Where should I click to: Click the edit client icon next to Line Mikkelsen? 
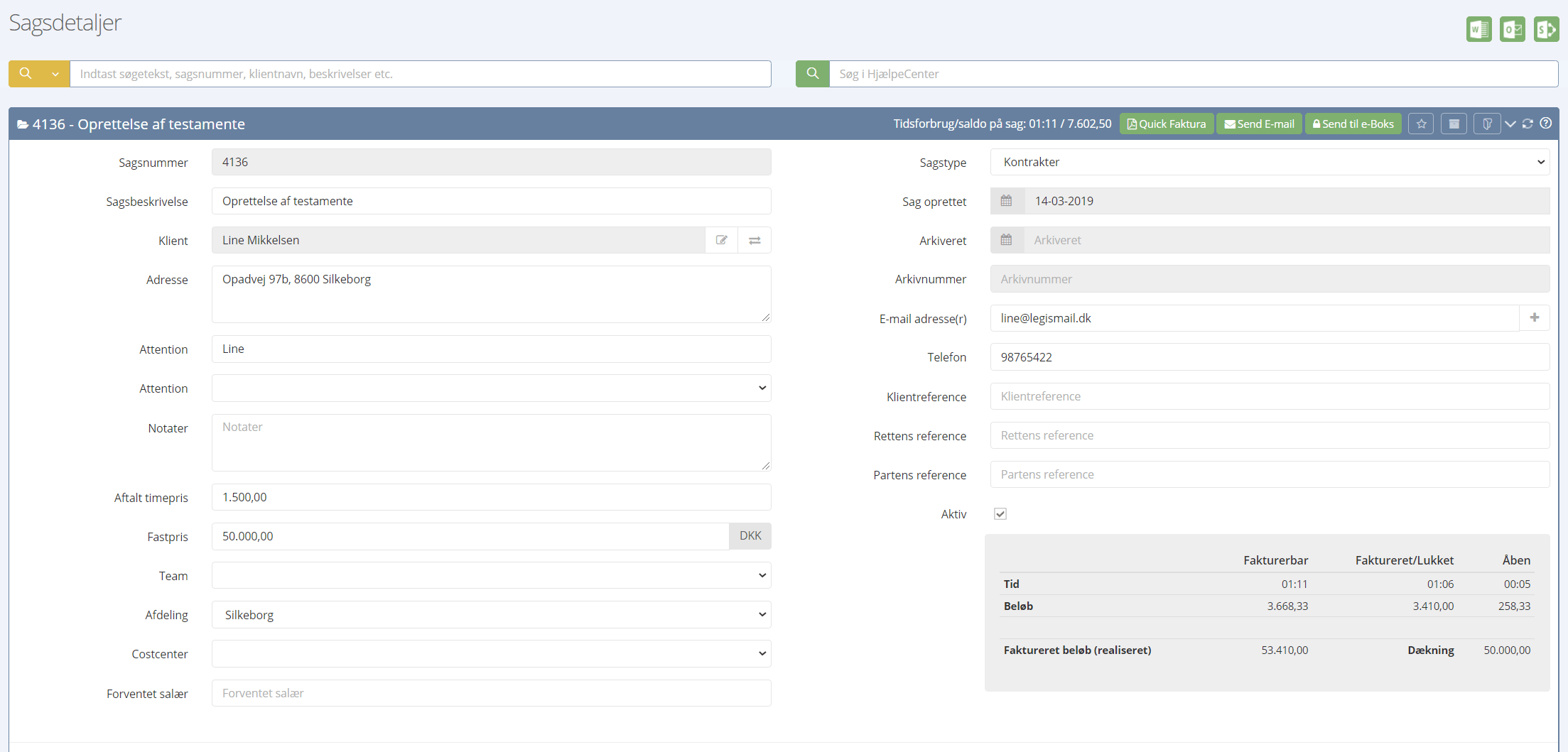721,240
